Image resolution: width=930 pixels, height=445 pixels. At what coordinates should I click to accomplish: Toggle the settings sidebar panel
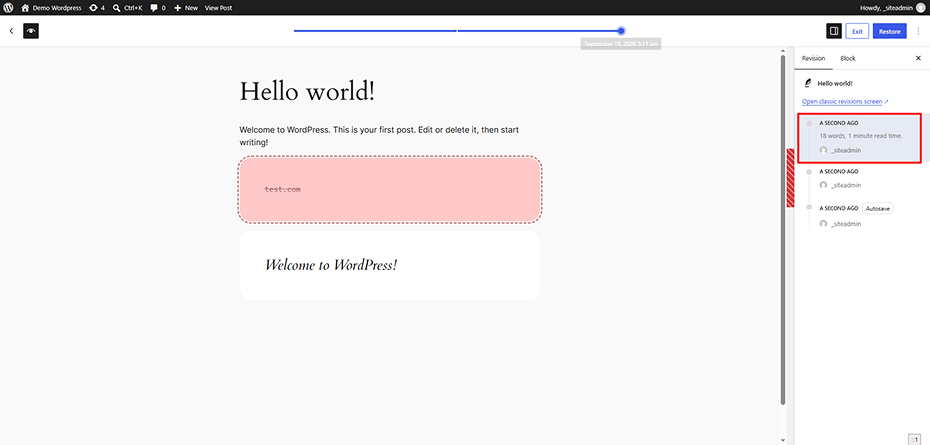point(834,31)
